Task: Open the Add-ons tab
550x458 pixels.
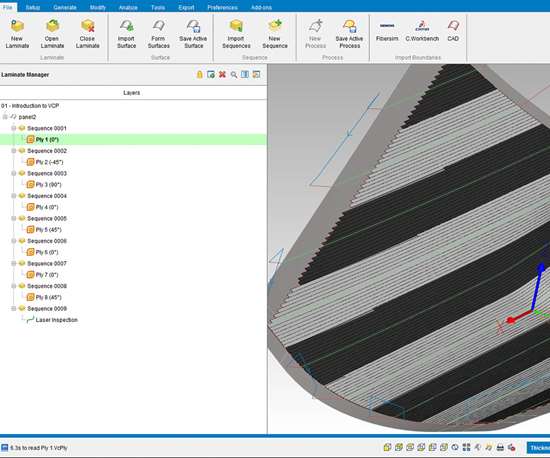Action: click(x=261, y=7)
